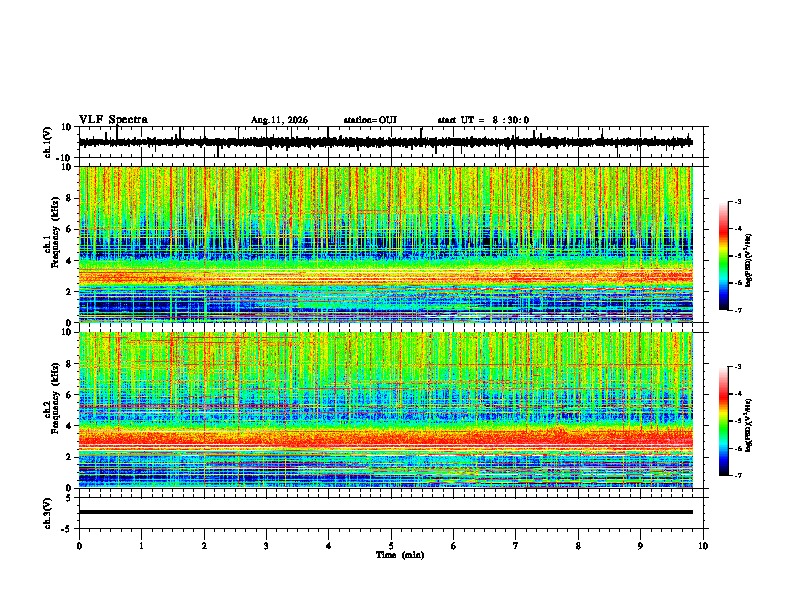792x612 pixels.
Task: Click the ch.1(V) waveform trace panel
Action: (x=393, y=142)
